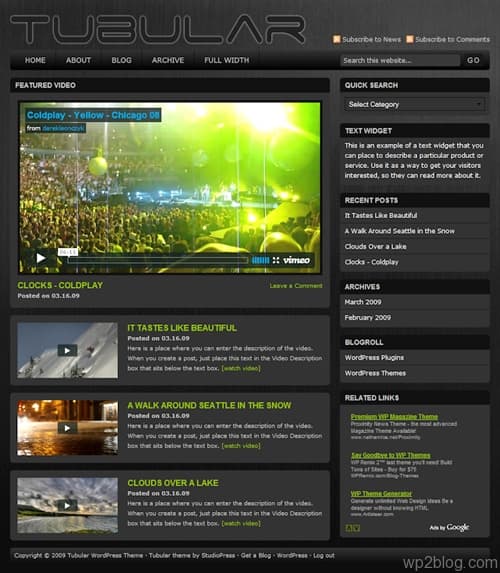Click Get a Blog footer link
Viewport: 500px width, 573px height.
coord(256,555)
